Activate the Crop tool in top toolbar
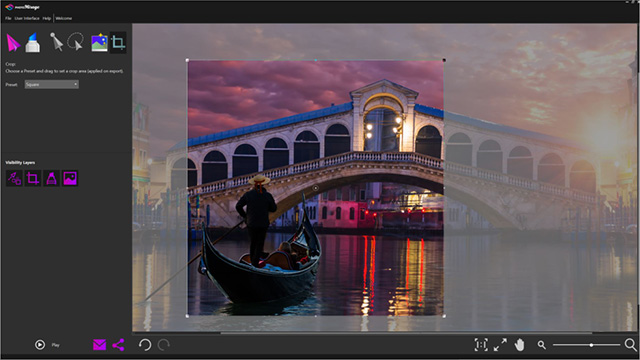Image resolution: width=640 pixels, height=360 pixels. click(x=118, y=42)
